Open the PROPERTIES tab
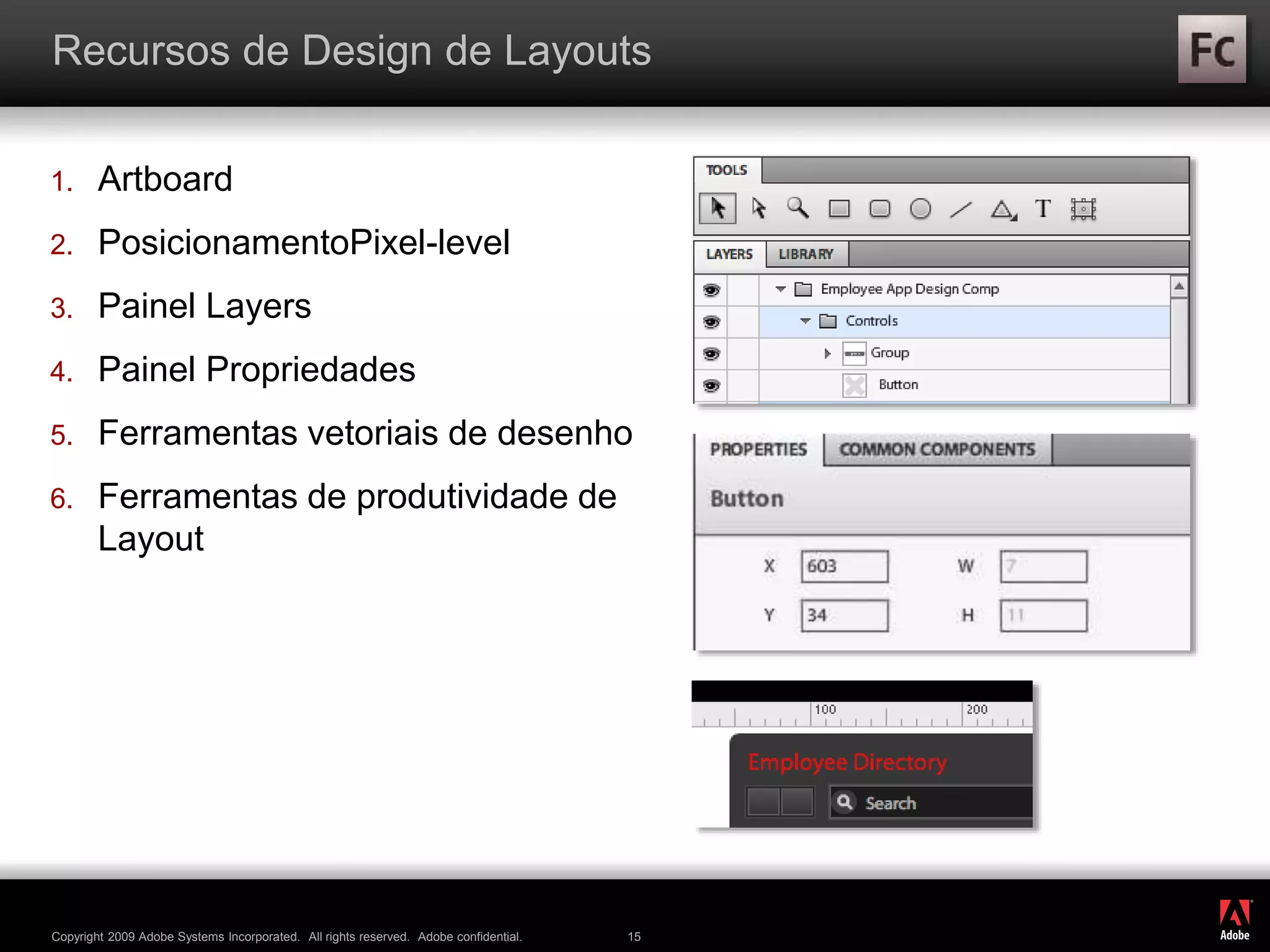Viewport: 1270px width, 952px height. (x=758, y=449)
